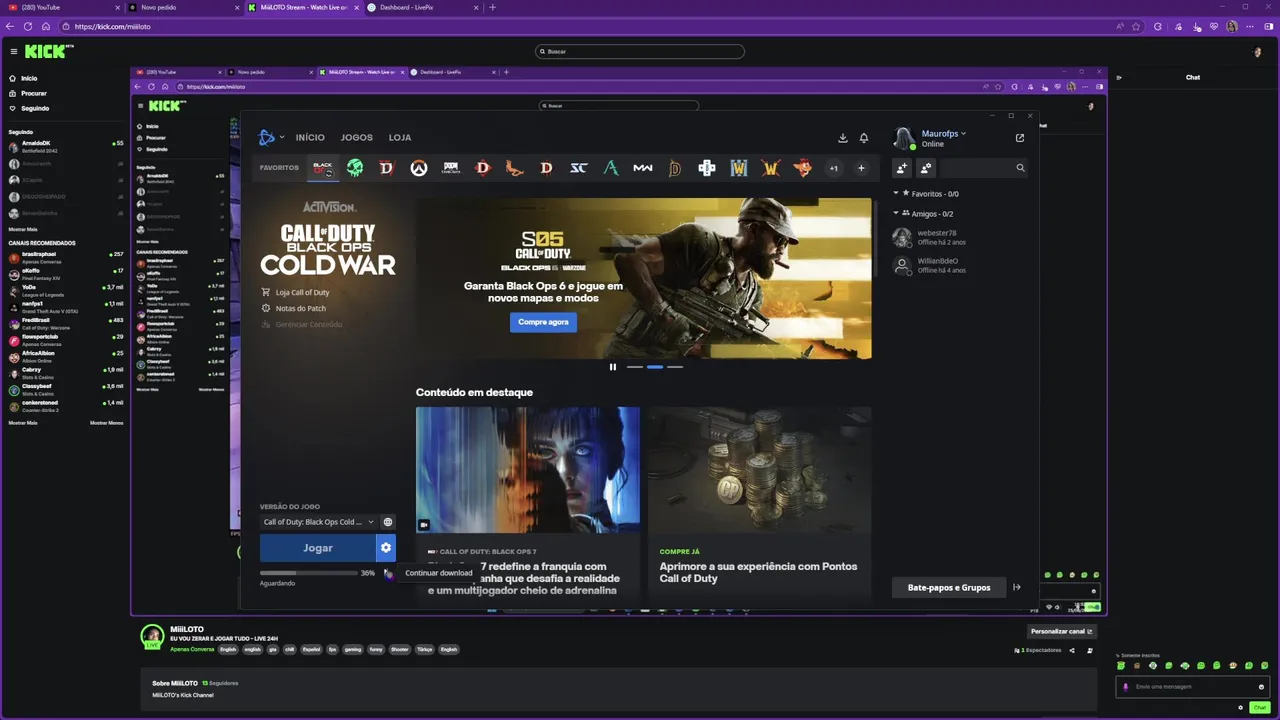Image resolution: width=1280 pixels, height=720 pixels.
Task: Open the Kick hamburger menu
Action: 14,51
